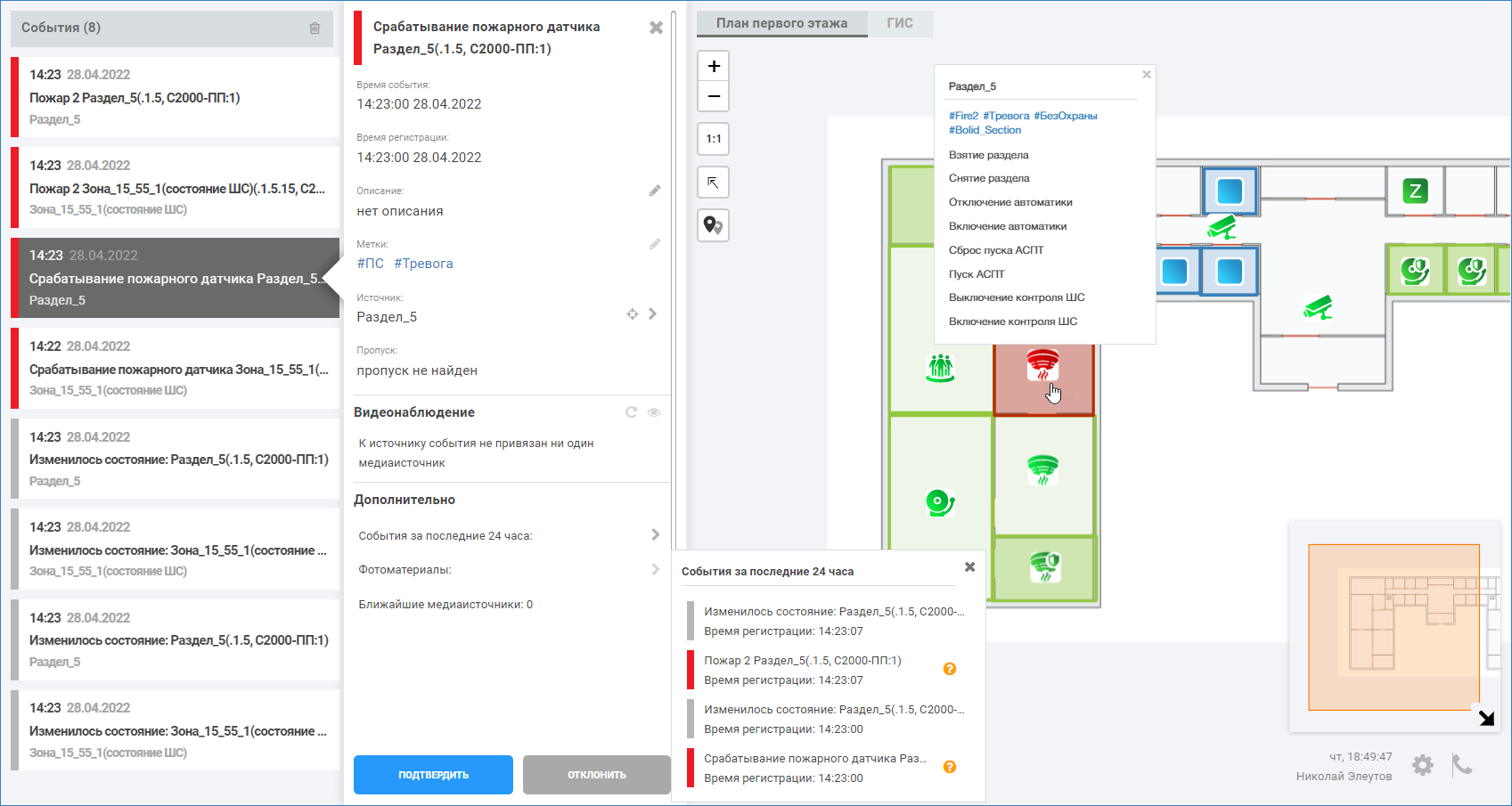
Task: Open settings gear near the user name
Action: click(1423, 765)
